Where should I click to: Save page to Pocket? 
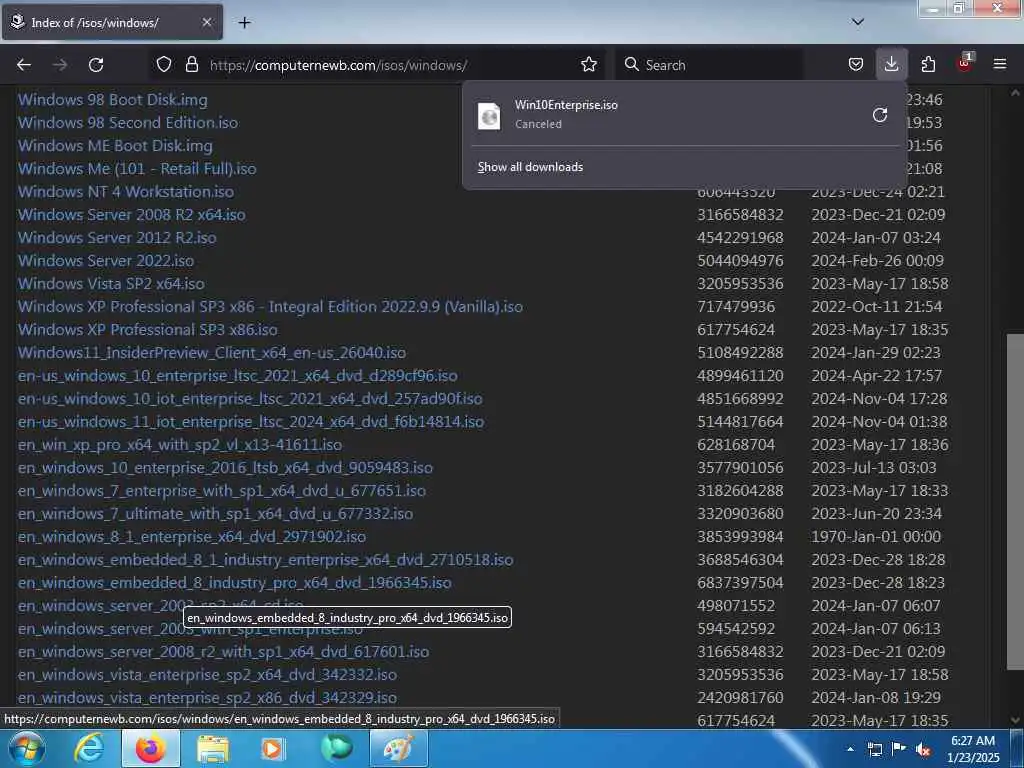coord(856,65)
